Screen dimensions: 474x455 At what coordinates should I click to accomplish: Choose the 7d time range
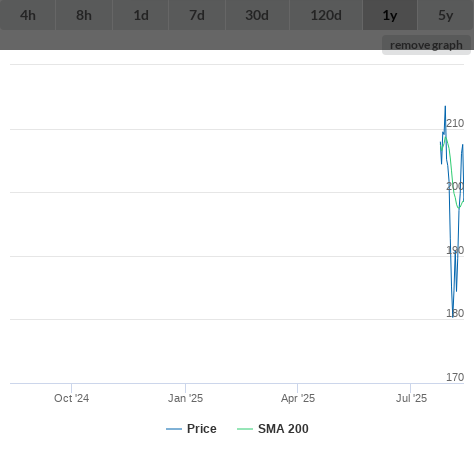197,15
